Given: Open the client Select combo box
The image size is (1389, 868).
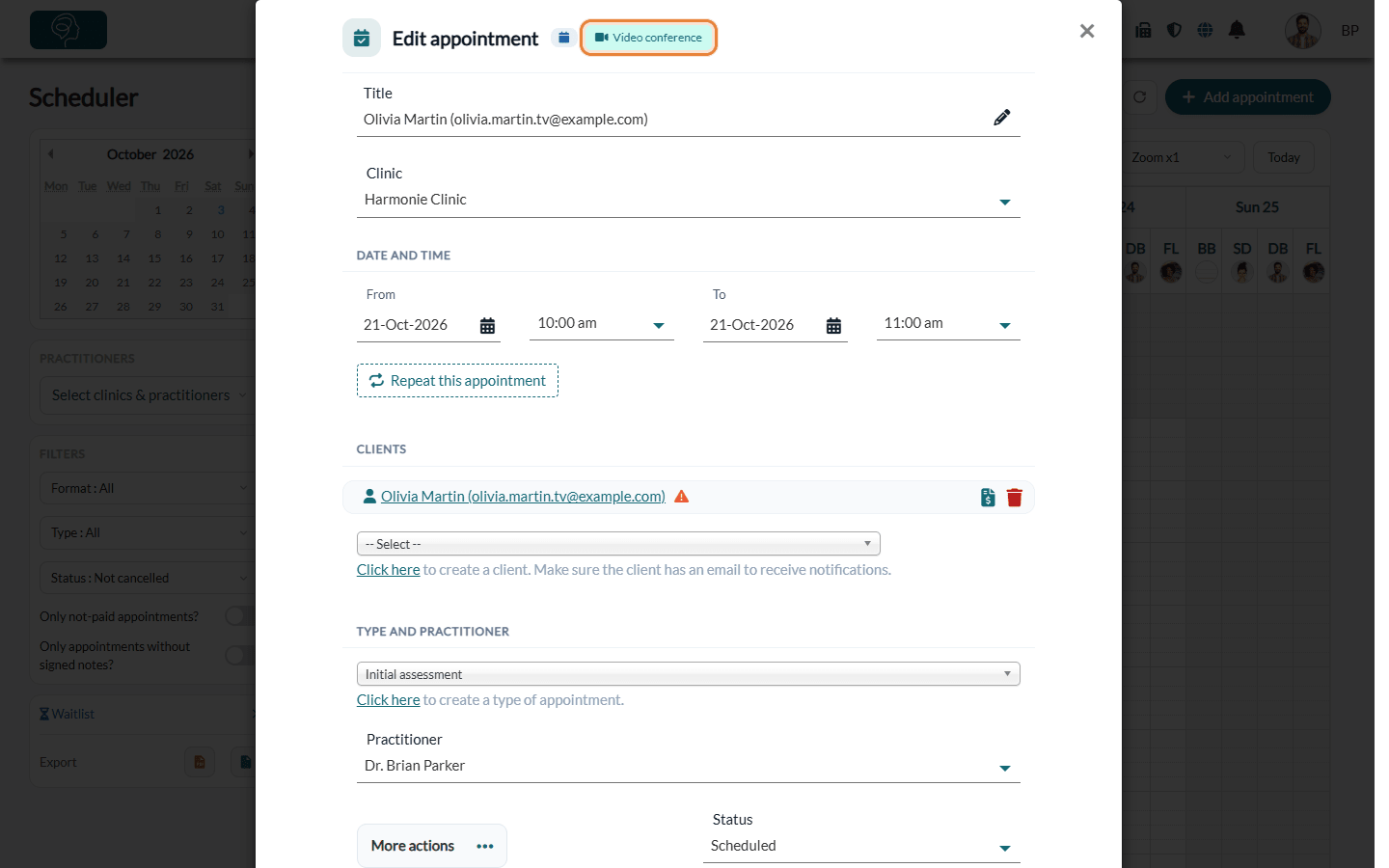Looking at the screenshot, I should click(618, 544).
